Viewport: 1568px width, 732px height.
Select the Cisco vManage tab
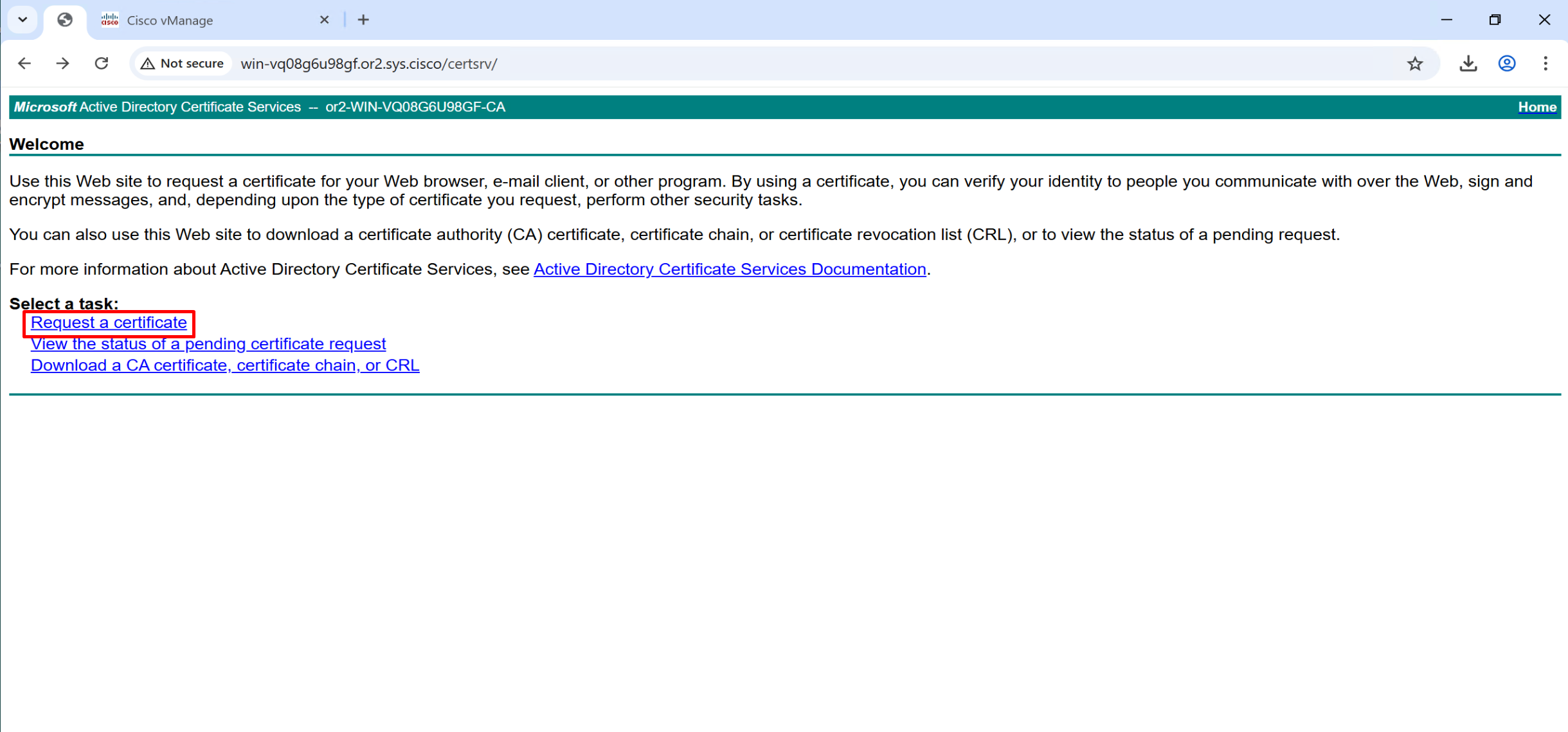[193, 21]
